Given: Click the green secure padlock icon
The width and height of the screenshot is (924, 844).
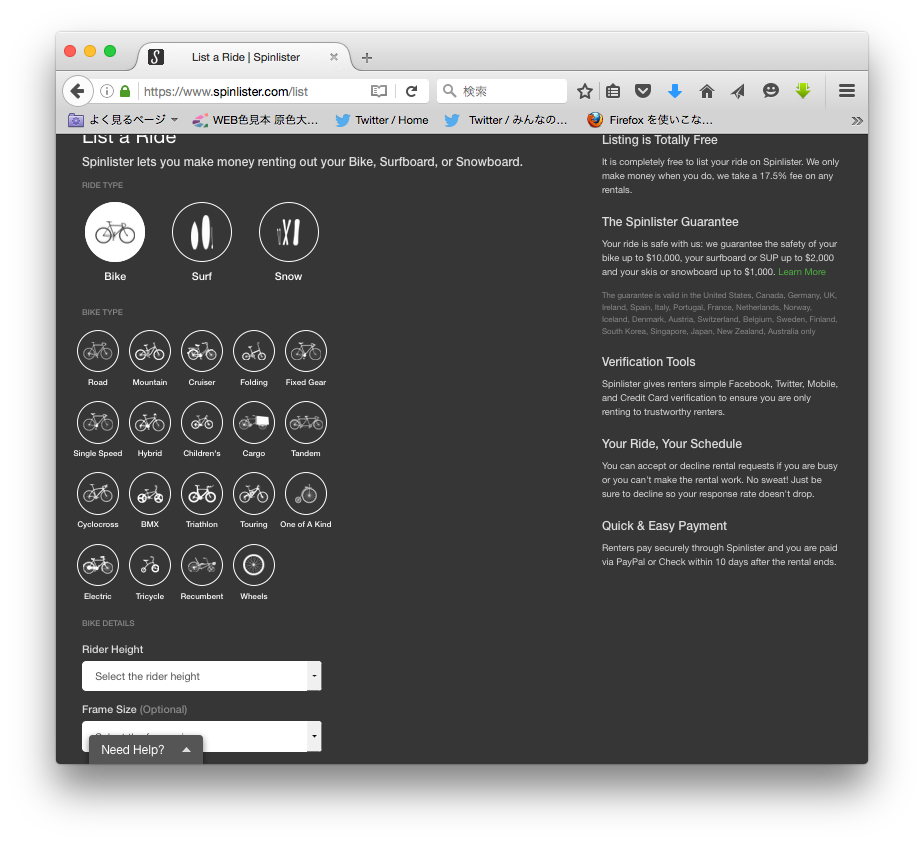Looking at the screenshot, I should point(125,91).
